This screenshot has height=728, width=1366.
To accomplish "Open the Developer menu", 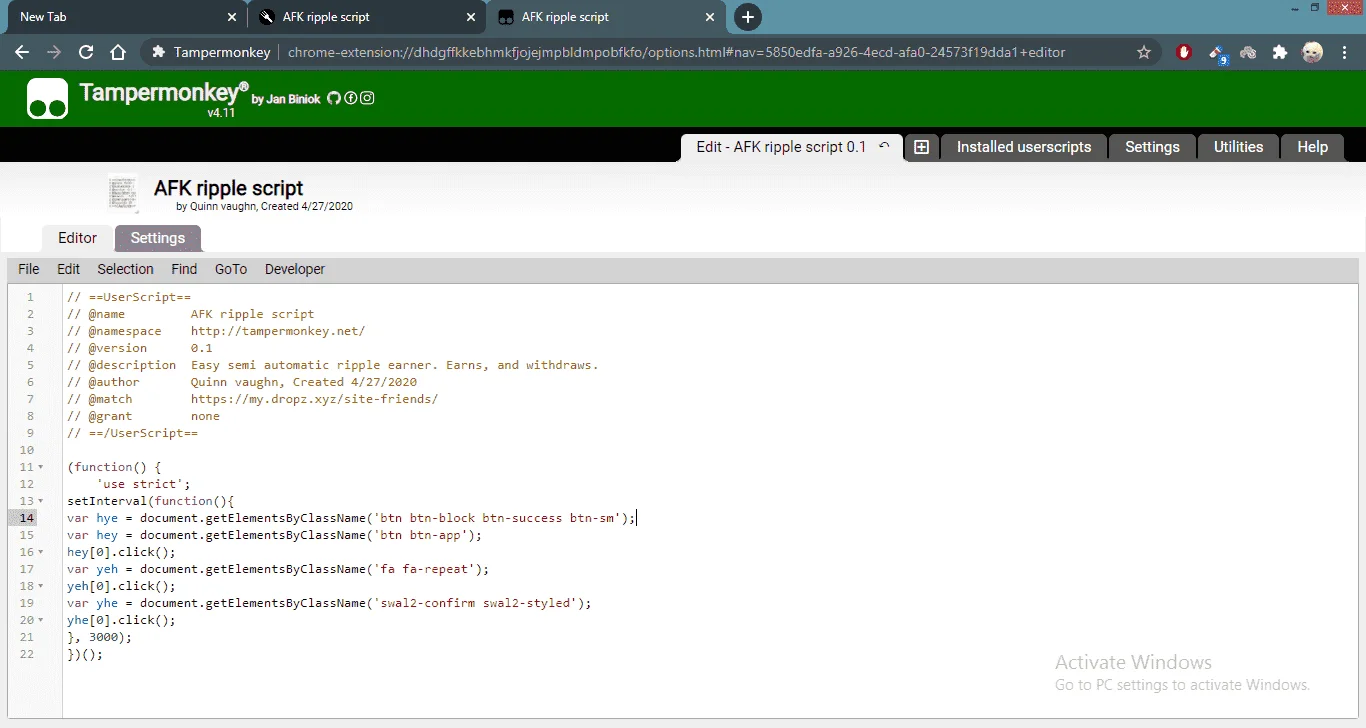I will pos(295,269).
